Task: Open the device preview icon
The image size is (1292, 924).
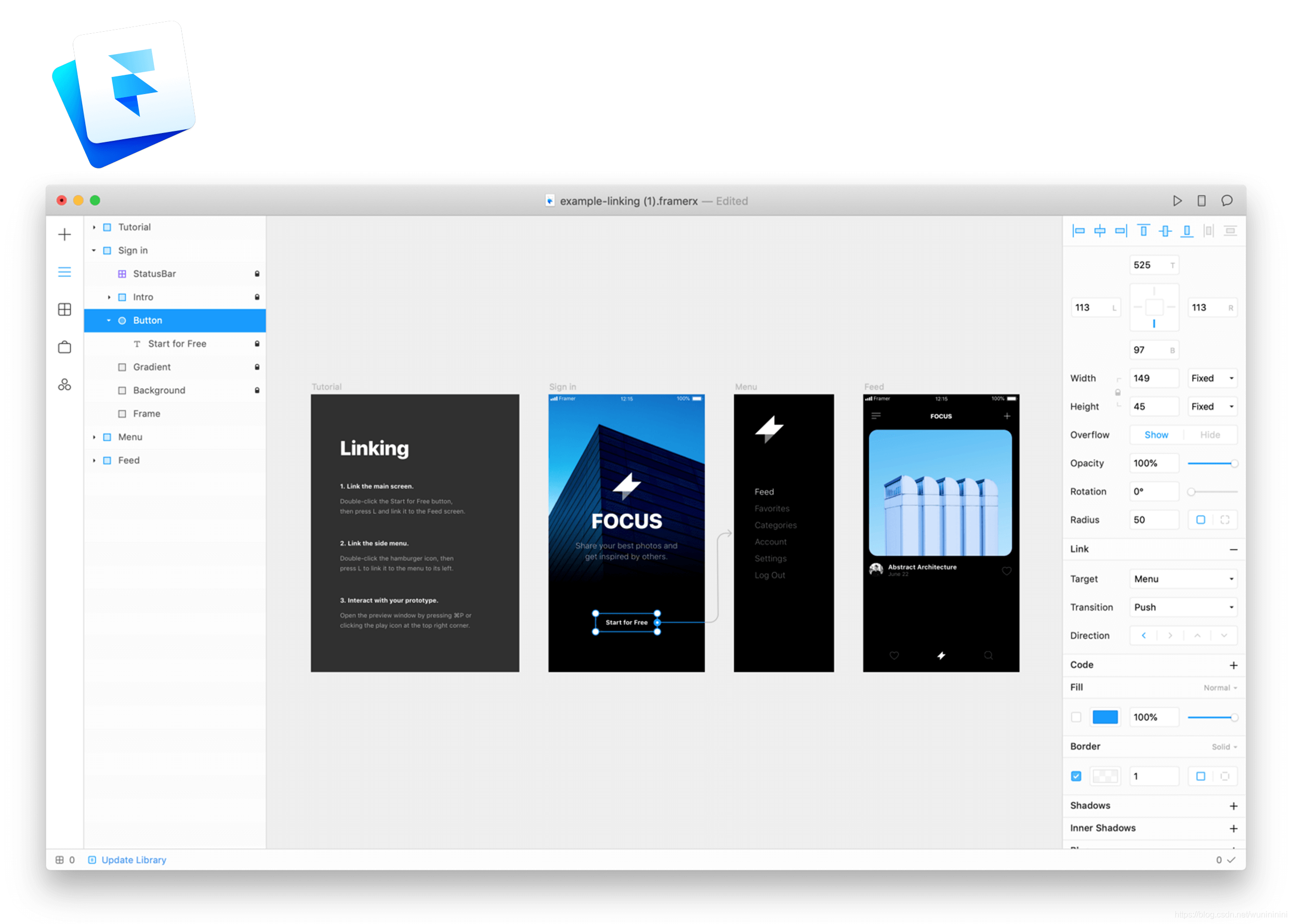Action: (1201, 200)
